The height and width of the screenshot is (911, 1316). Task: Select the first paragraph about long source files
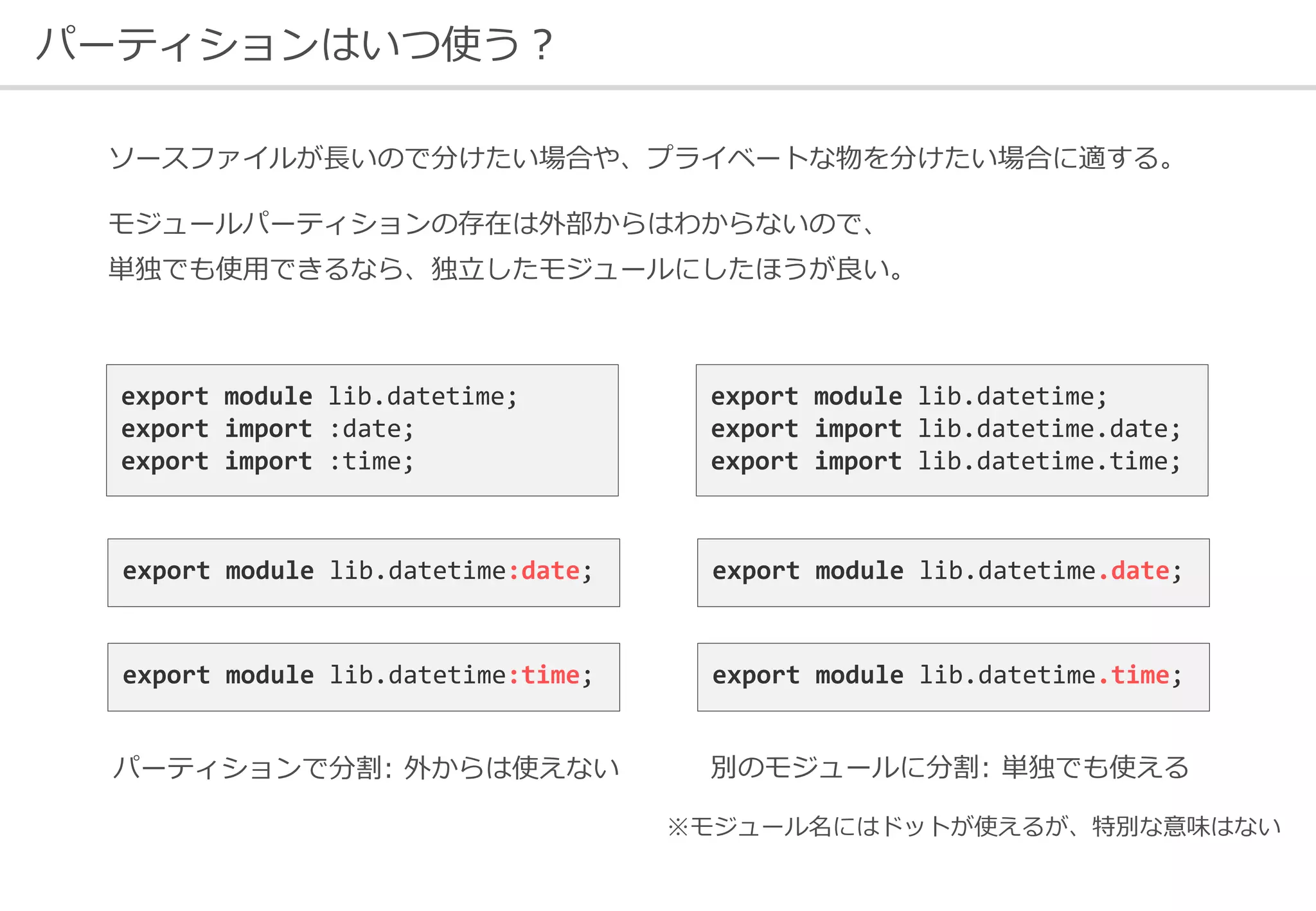click(x=642, y=158)
